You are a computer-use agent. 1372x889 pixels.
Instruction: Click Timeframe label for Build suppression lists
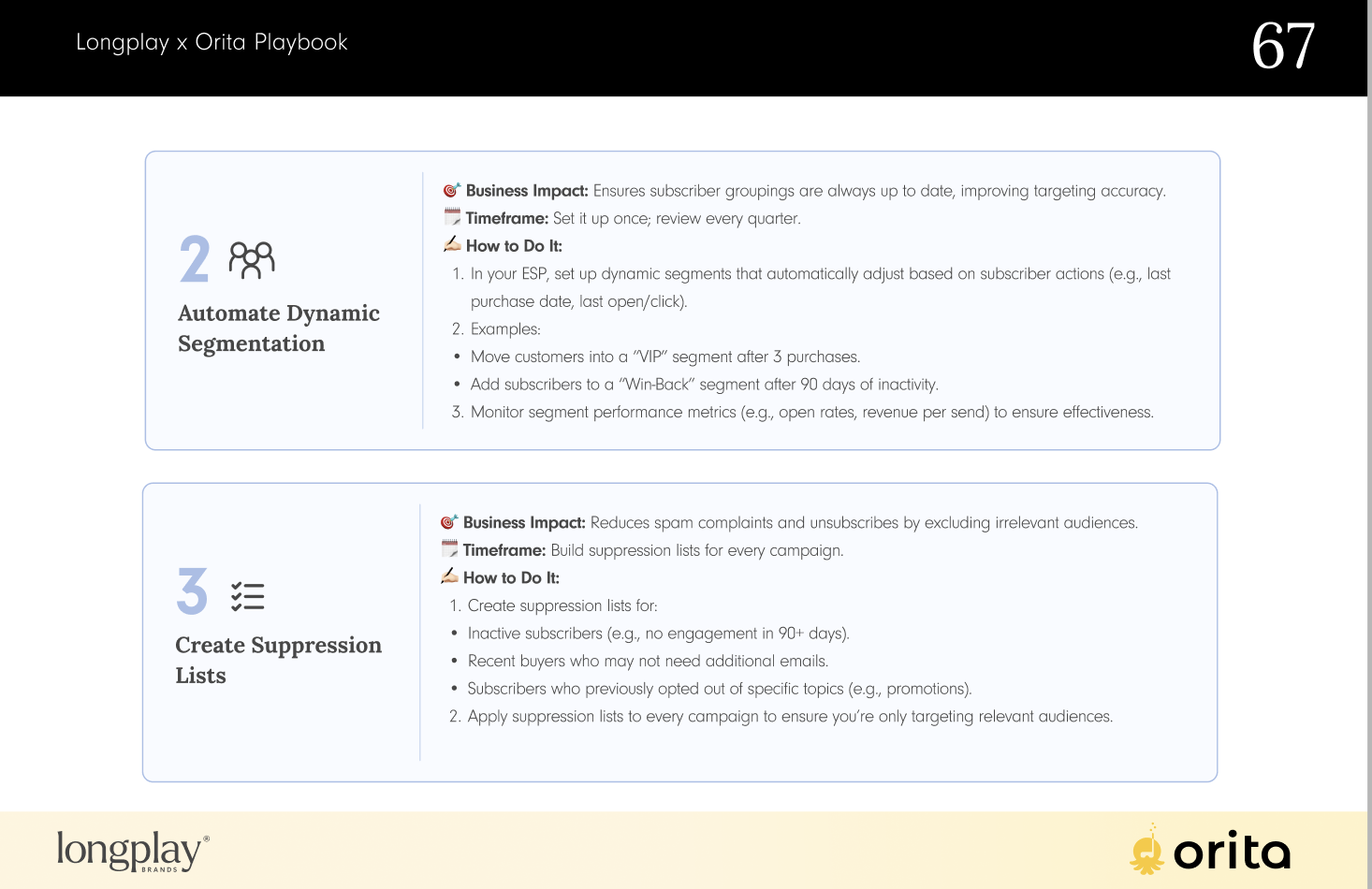pos(504,550)
